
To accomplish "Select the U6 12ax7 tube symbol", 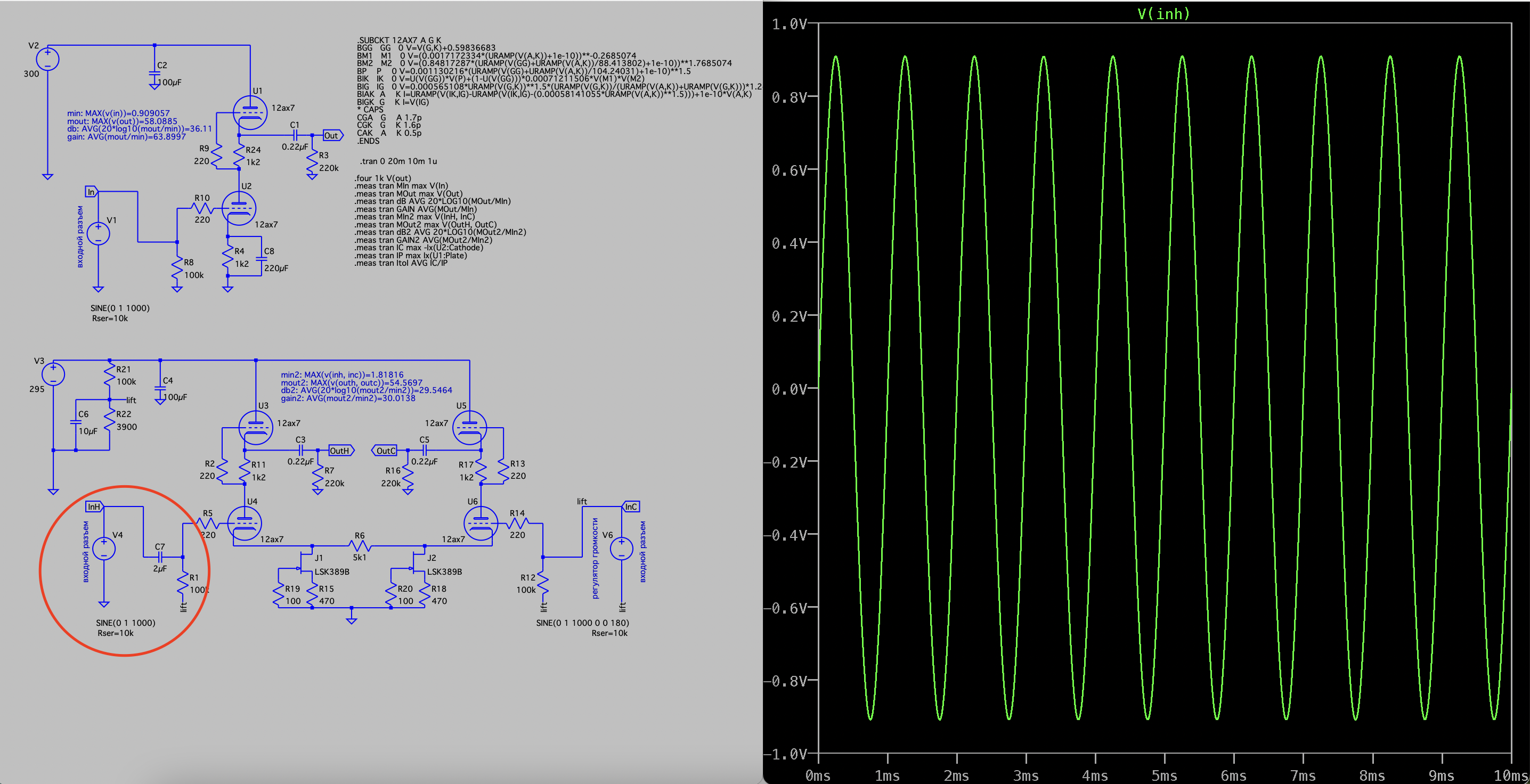I will pyautogui.click(x=480, y=523).
